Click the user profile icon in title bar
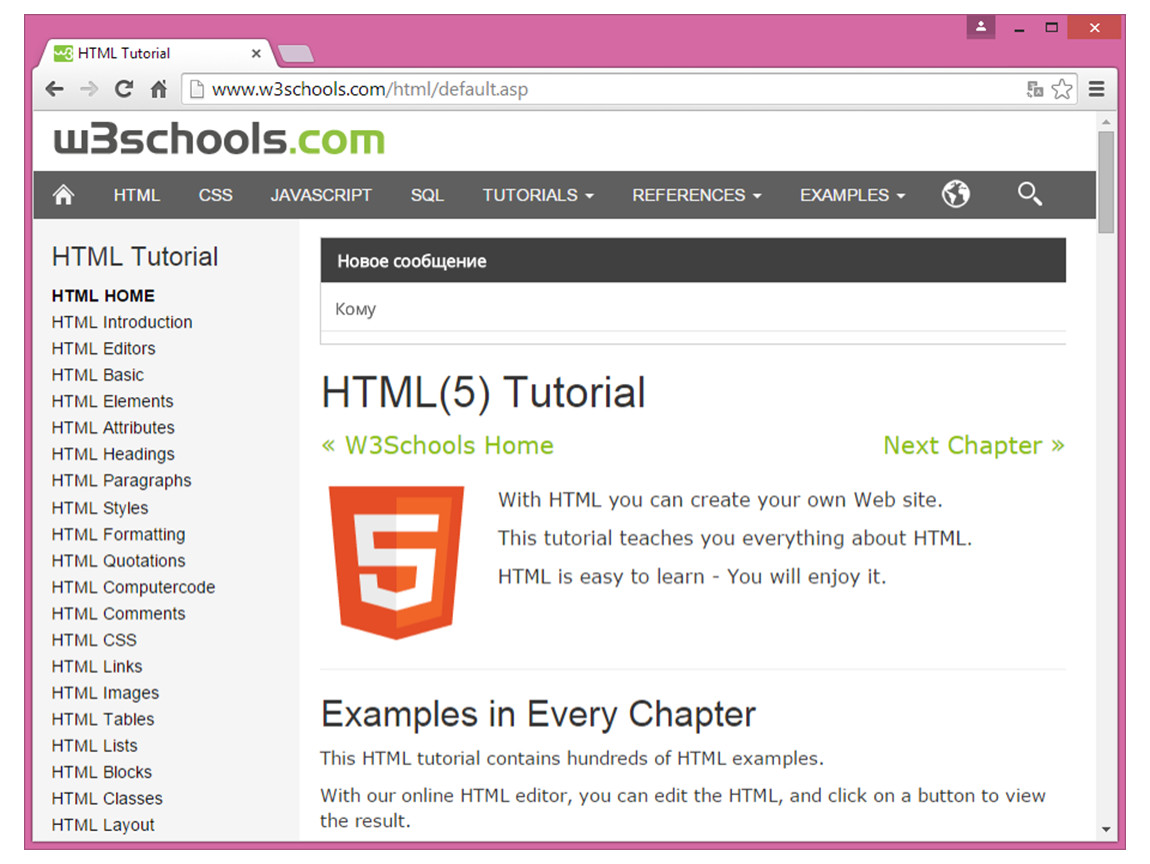1150x864 pixels. click(x=981, y=28)
